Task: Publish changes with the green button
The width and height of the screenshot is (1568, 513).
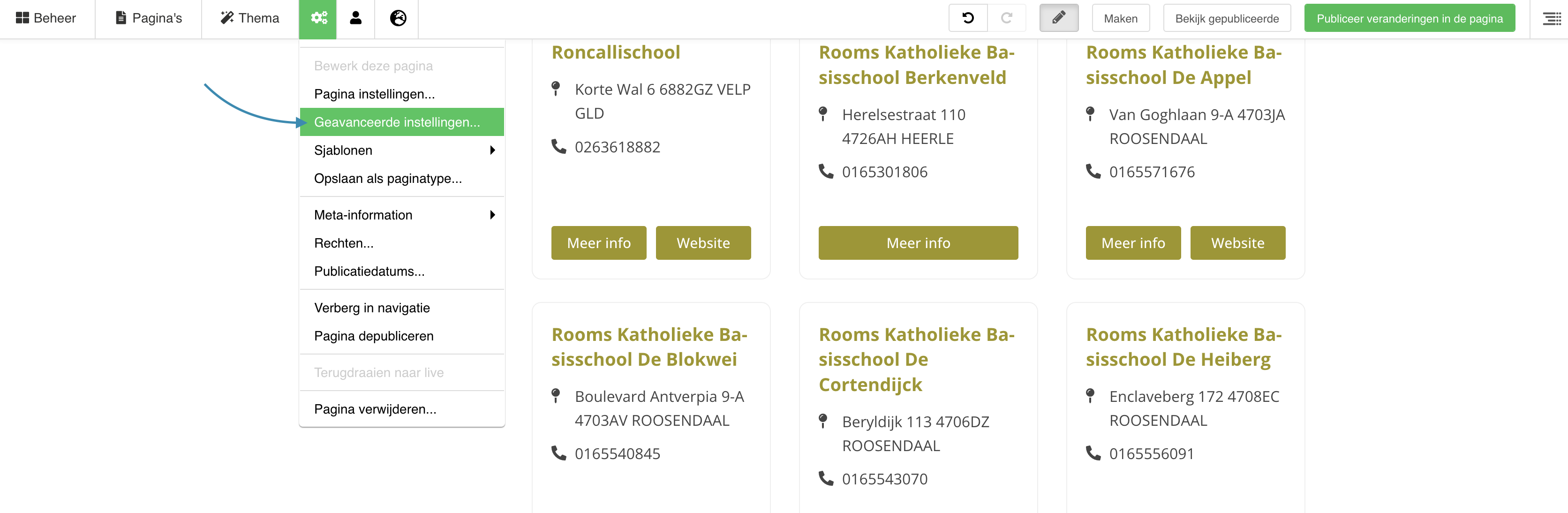Action: point(1410,18)
